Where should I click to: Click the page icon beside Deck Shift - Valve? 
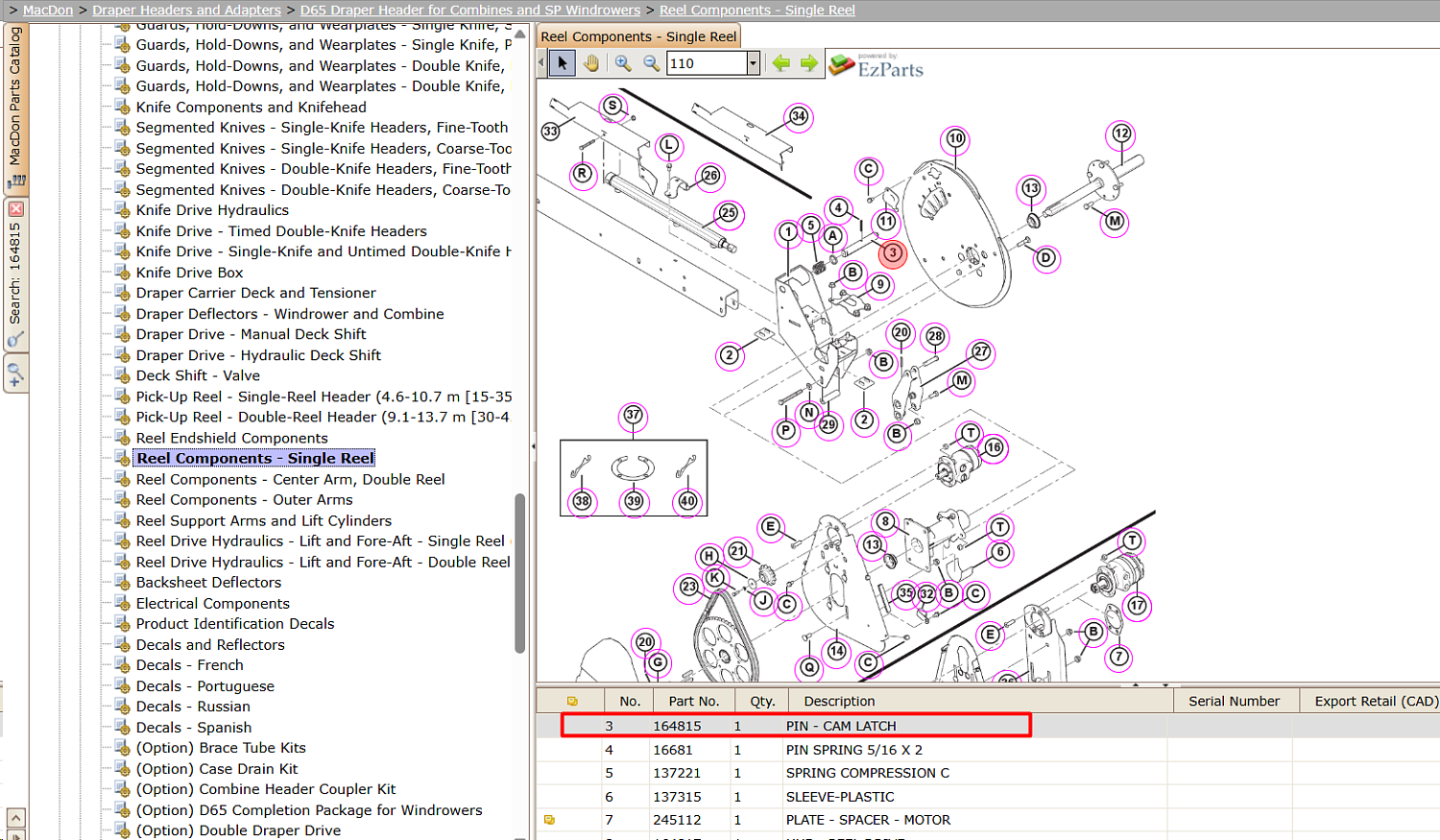(122, 375)
